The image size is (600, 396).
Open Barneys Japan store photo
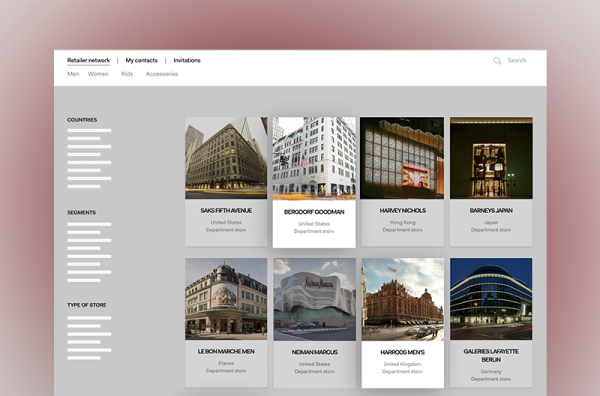491,158
